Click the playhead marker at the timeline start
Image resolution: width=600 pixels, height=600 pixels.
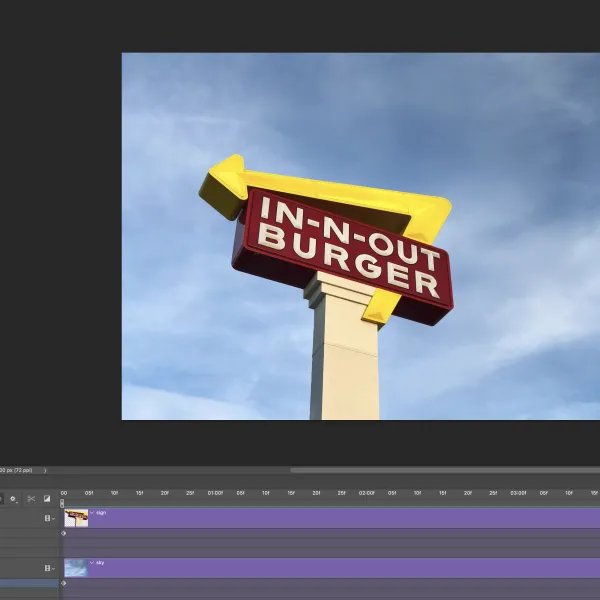pos(62,503)
